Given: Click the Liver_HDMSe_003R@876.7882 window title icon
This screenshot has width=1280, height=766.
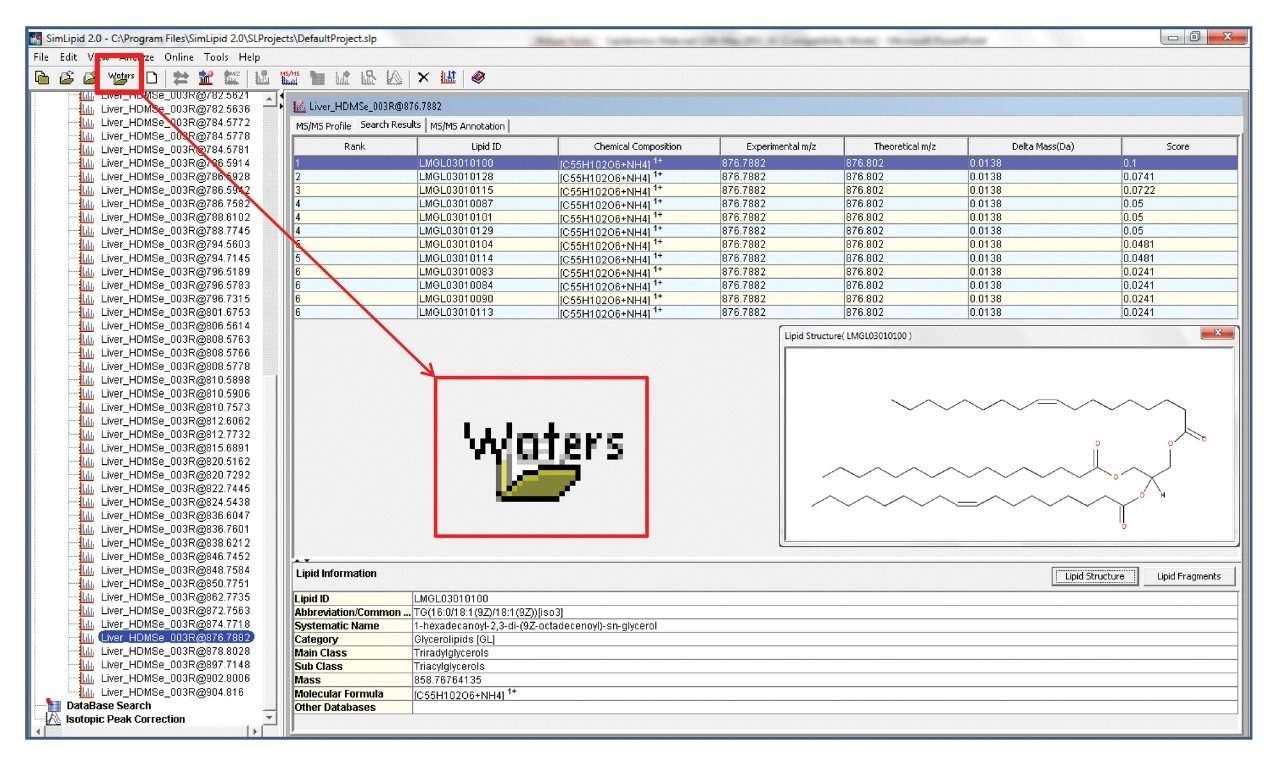Looking at the screenshot, I should [300, 105].
